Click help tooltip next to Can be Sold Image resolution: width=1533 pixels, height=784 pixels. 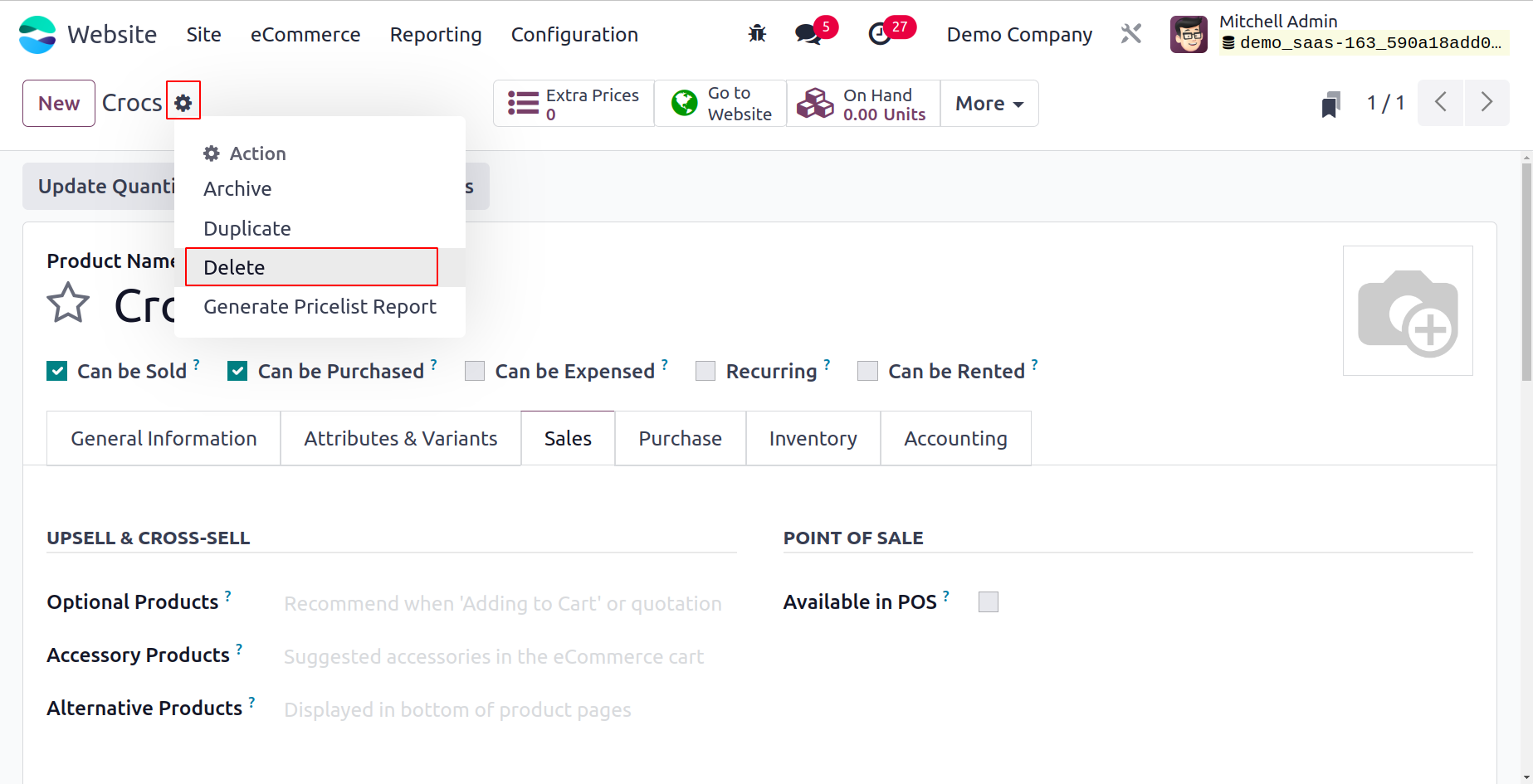pos(197,364)
